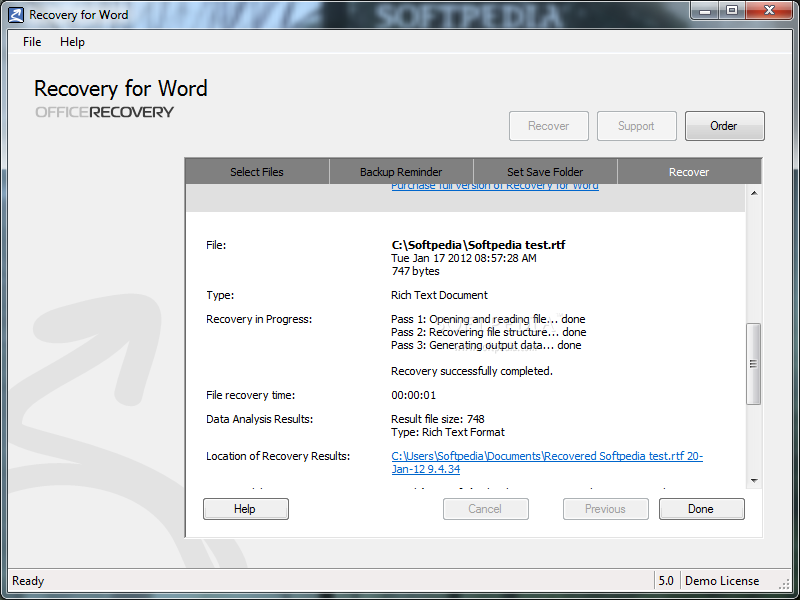800x600 pixels.
Task: Click the 'Location of Recovery Results:' label
Action: 278,456
